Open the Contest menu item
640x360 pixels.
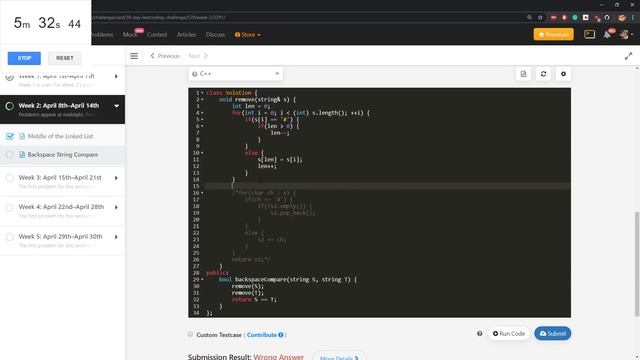click(x=157, y=35)
